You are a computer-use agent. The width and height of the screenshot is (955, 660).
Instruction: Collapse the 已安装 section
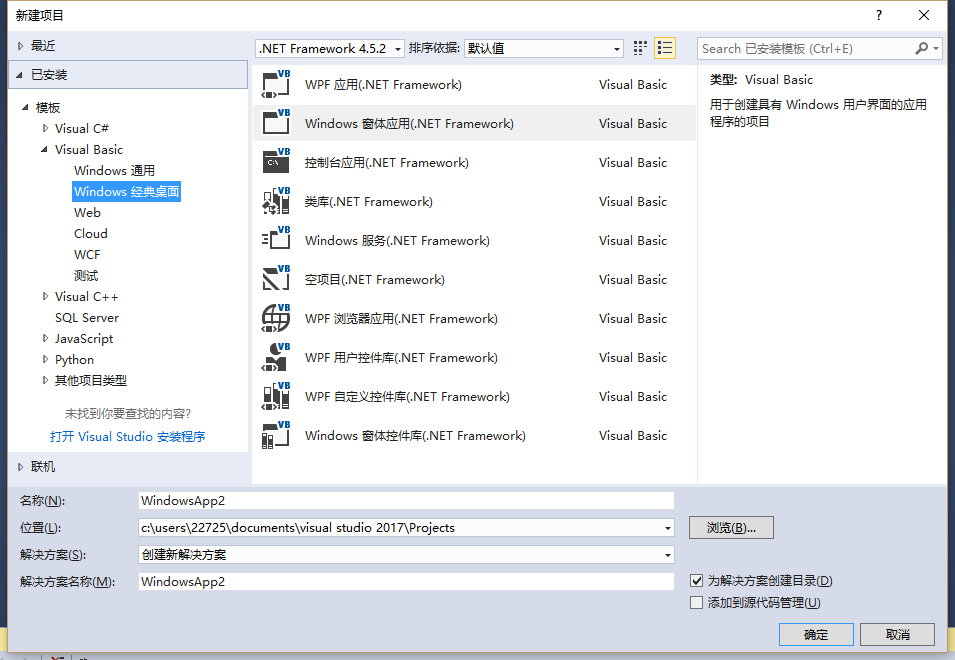(19, 75)
